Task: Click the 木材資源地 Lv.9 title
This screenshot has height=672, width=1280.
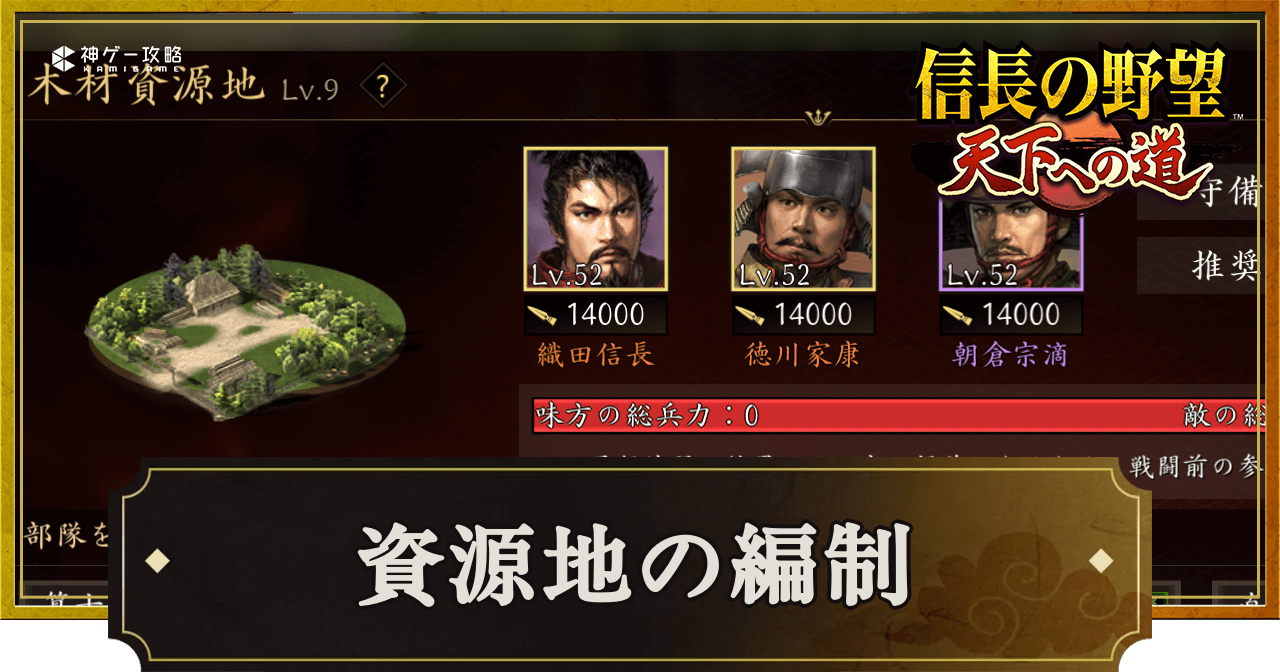Action: (183, 88)
